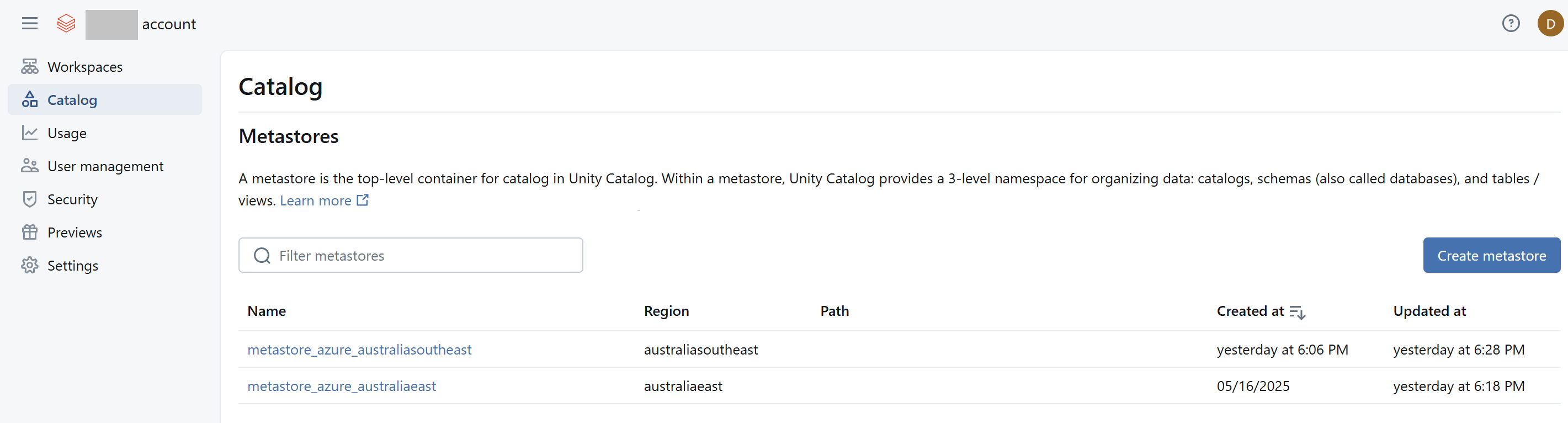Click the Security shield icon

pos(29,199)
